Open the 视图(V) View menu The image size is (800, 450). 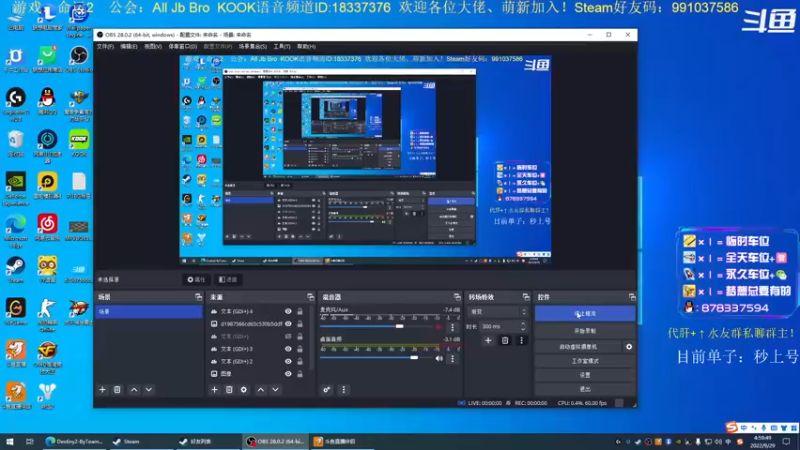(x=153, y=46)
